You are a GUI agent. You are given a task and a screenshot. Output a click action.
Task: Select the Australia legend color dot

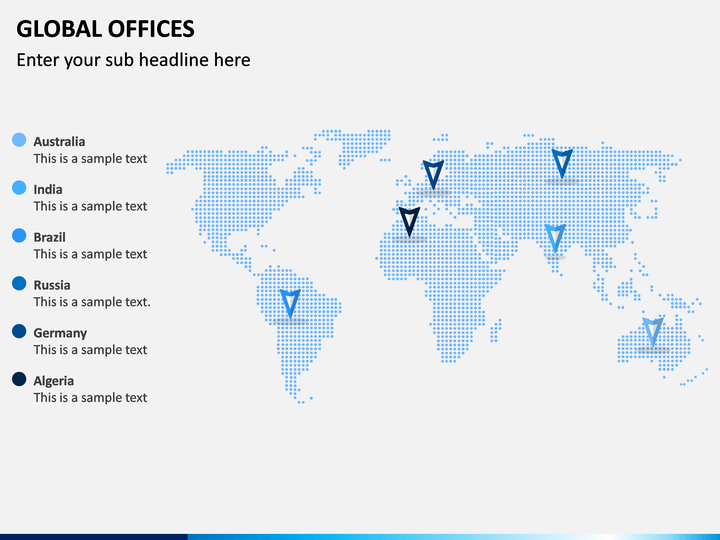pos(19,140)
